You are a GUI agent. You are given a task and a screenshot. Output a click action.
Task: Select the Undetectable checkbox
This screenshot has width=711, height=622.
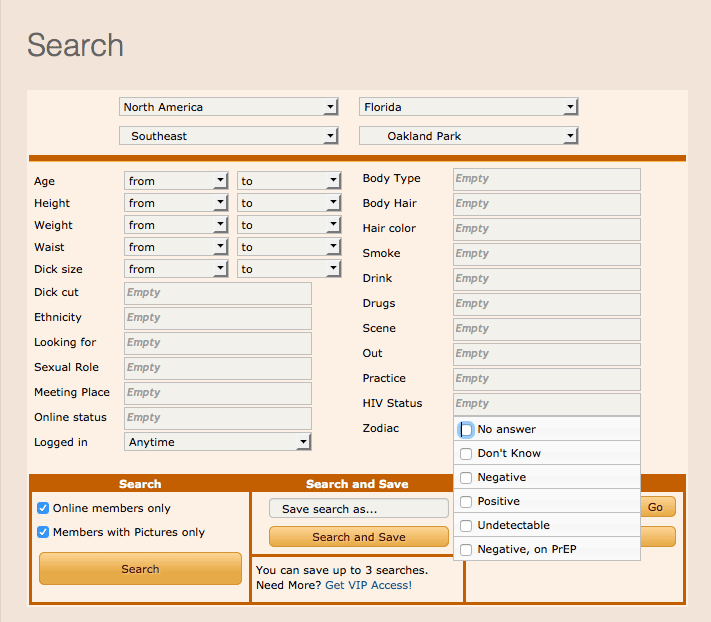tap(466, 526)
